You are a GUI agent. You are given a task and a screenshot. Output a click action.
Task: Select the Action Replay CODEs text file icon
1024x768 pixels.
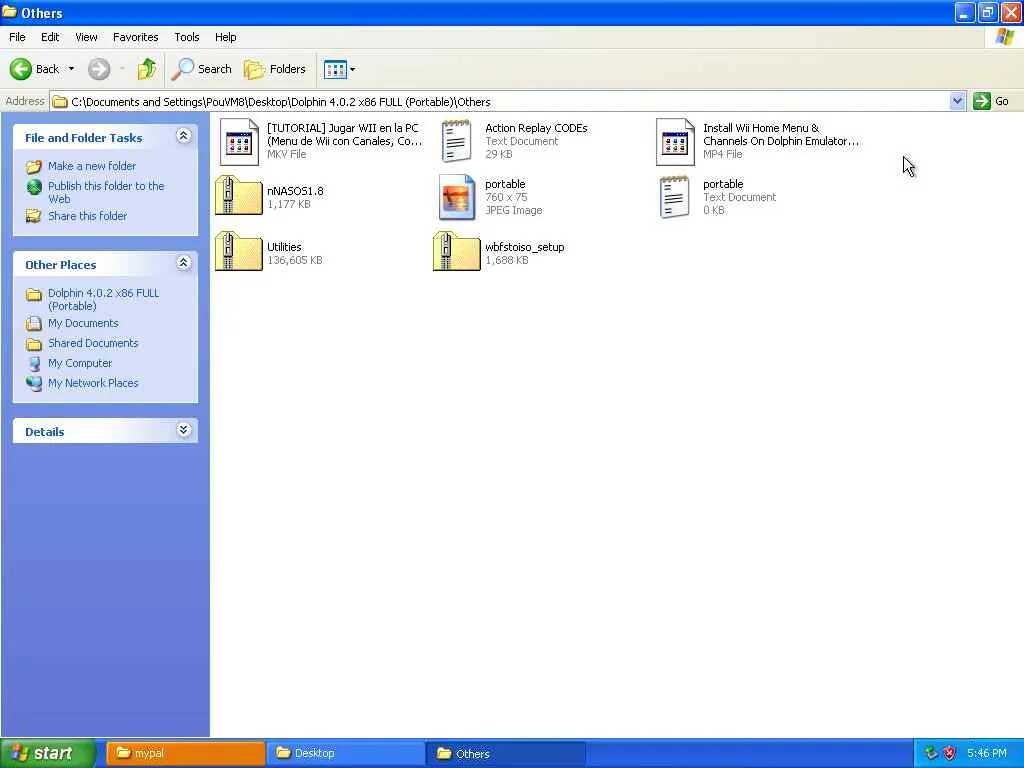click(x=456, y=141)
